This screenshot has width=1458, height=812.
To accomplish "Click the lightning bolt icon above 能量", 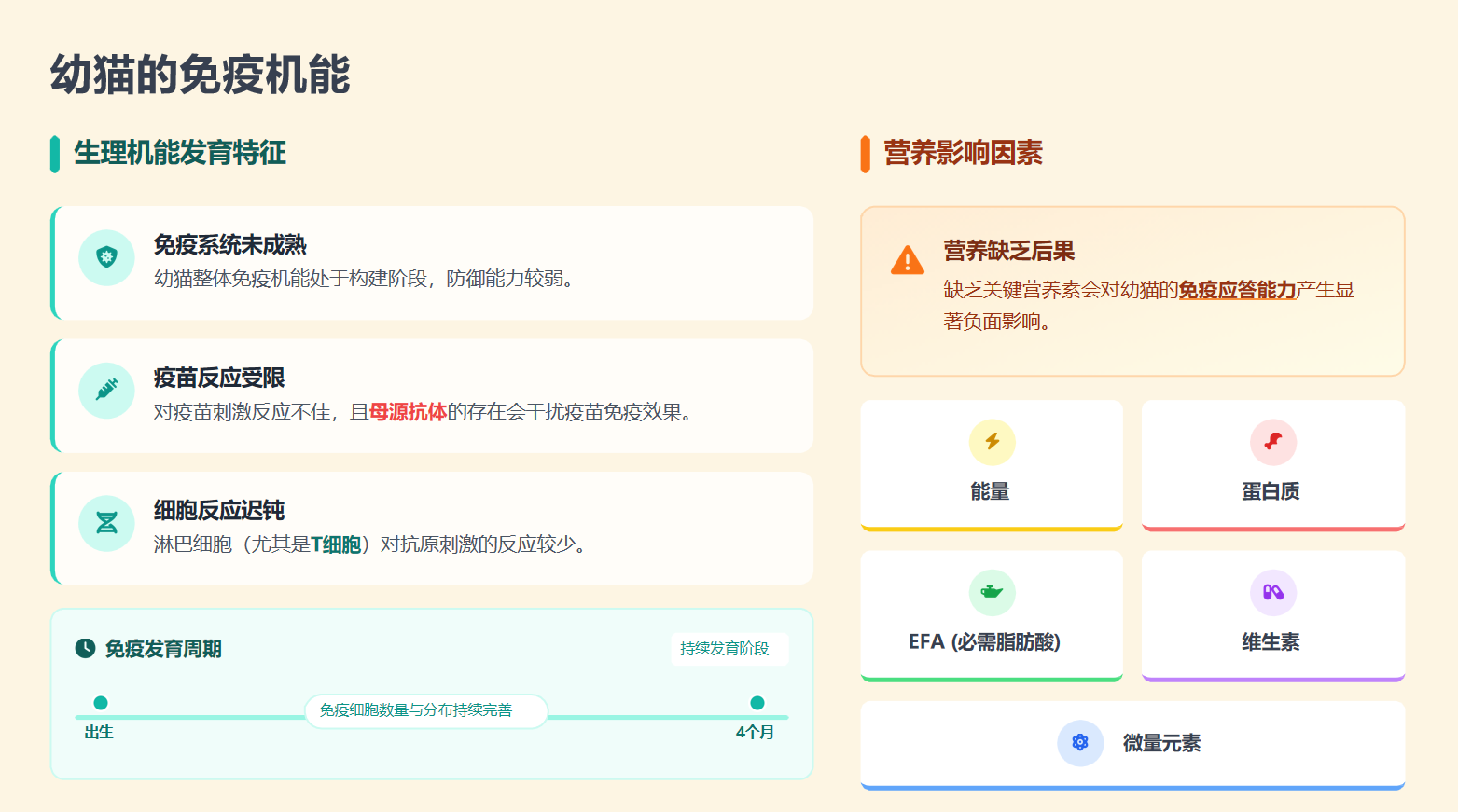I will (992, 442).
